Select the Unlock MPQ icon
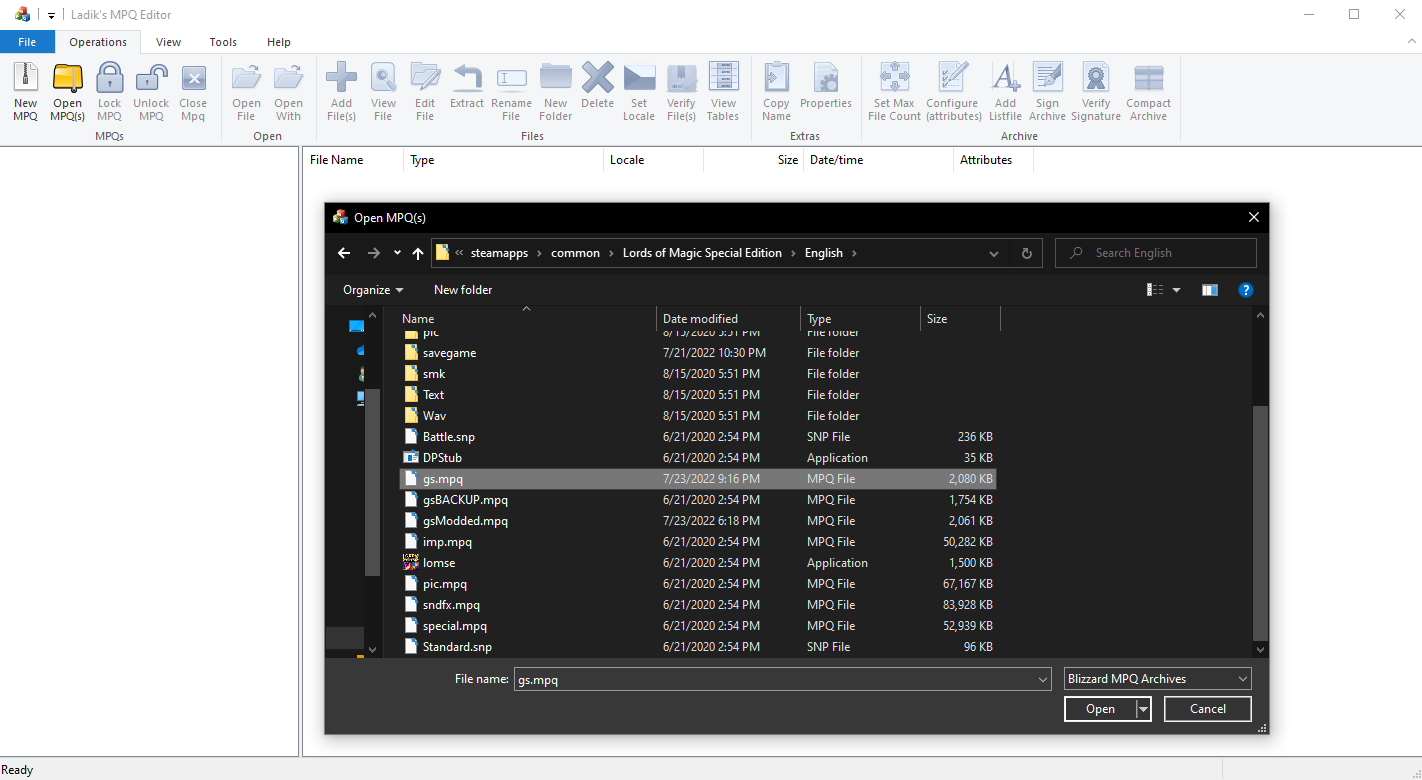The height and width of the screenshot is (780, 1422). coord(151,78)
